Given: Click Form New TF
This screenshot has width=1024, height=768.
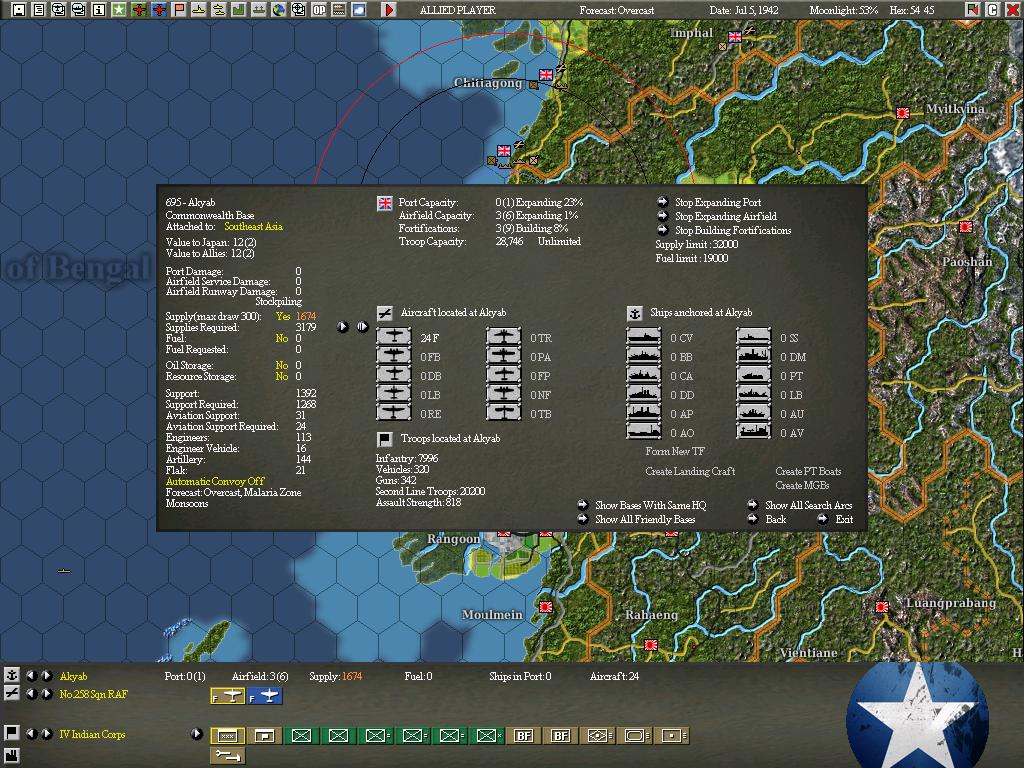Looking at the screenshot, I should (x=675, y=451).
